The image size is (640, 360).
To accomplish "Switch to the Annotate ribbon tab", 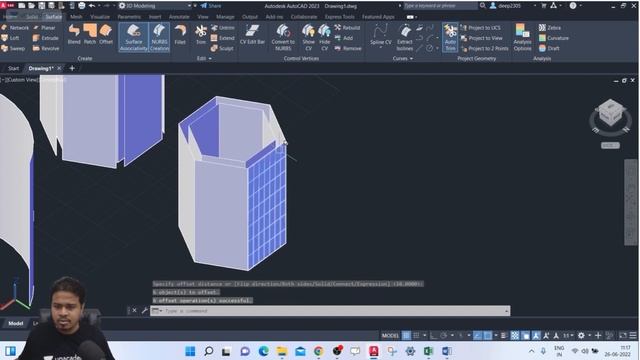I will coord(179,17).
